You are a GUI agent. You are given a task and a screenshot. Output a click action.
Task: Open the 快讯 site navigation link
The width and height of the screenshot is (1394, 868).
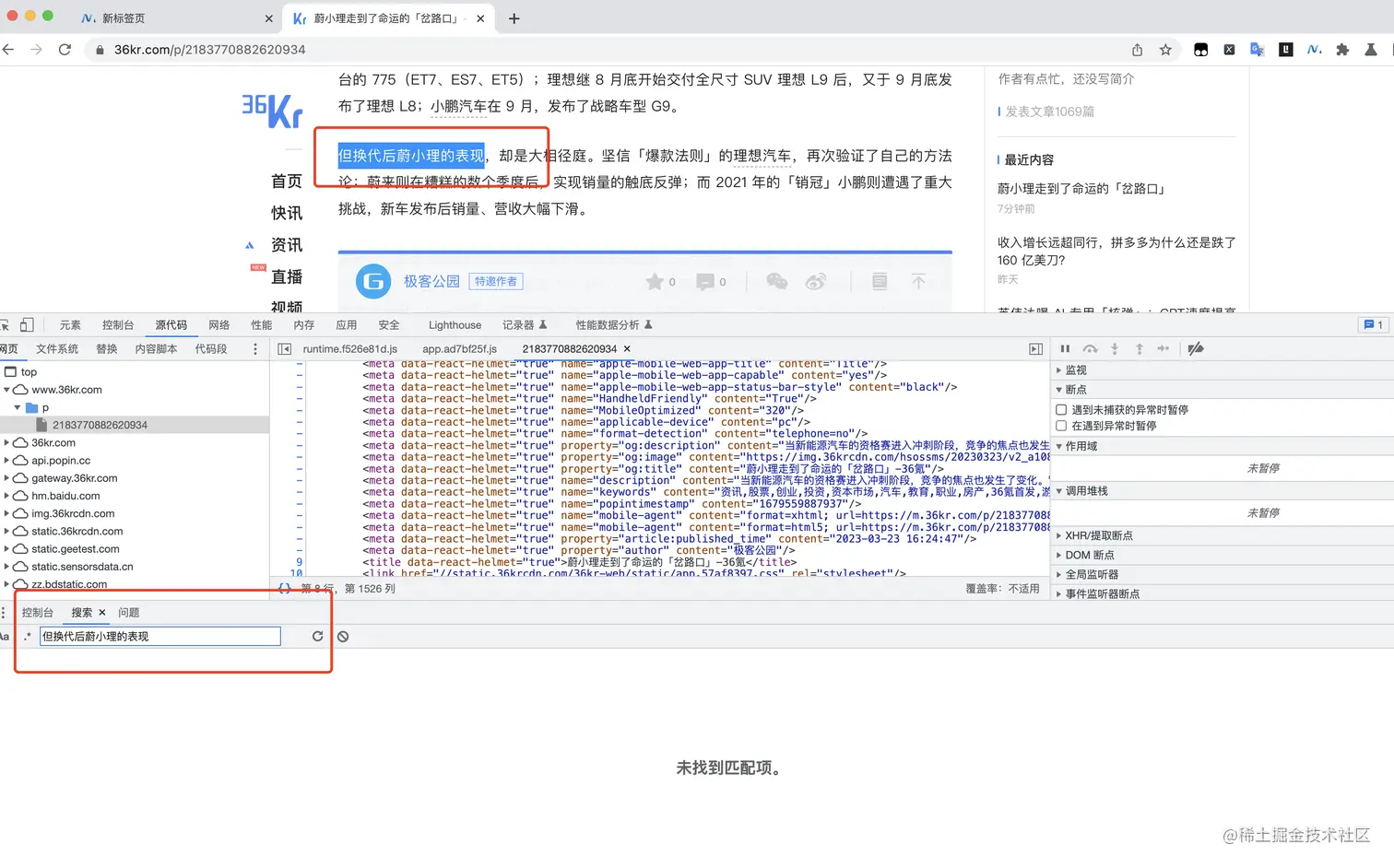(287, 213)
